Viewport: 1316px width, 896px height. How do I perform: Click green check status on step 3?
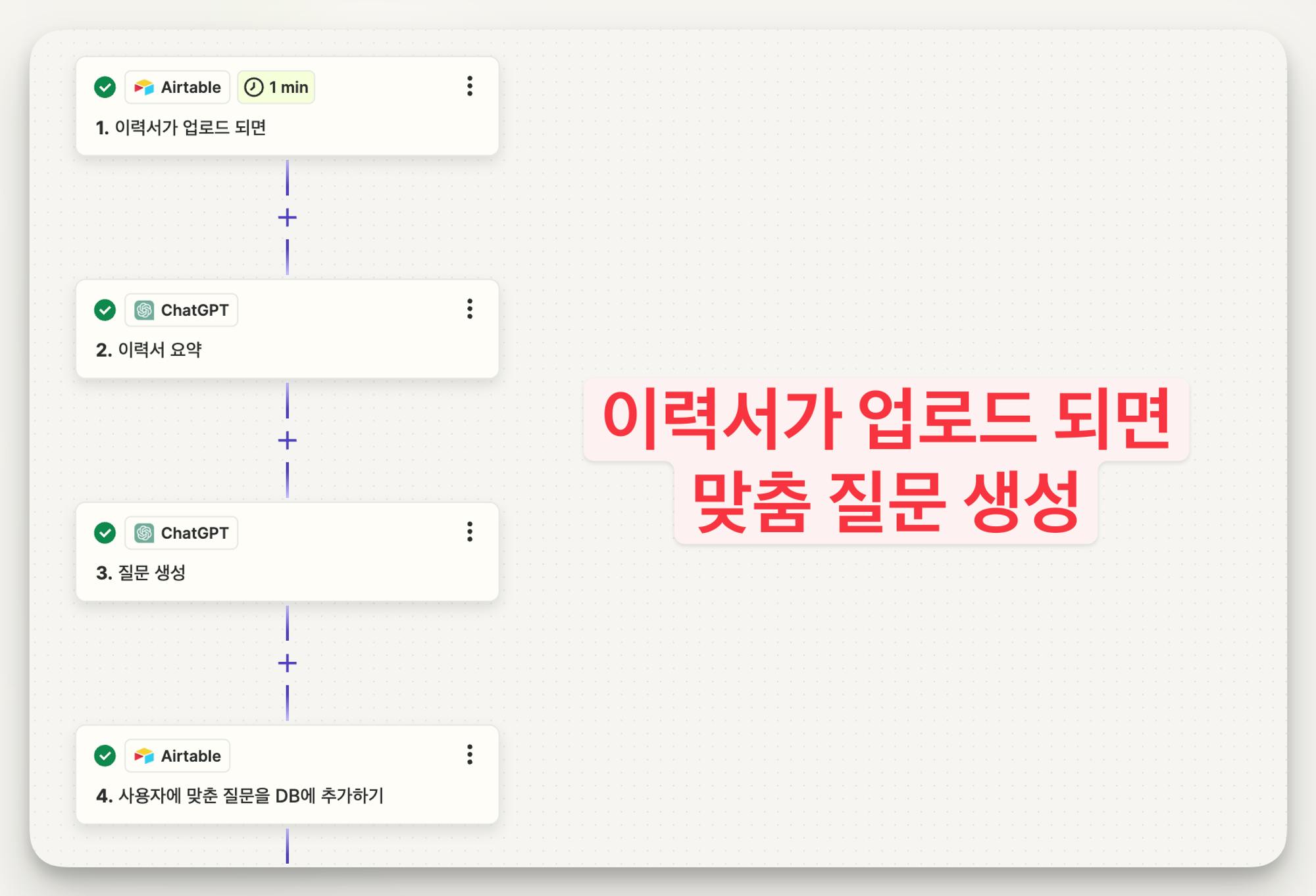(105, 533)
